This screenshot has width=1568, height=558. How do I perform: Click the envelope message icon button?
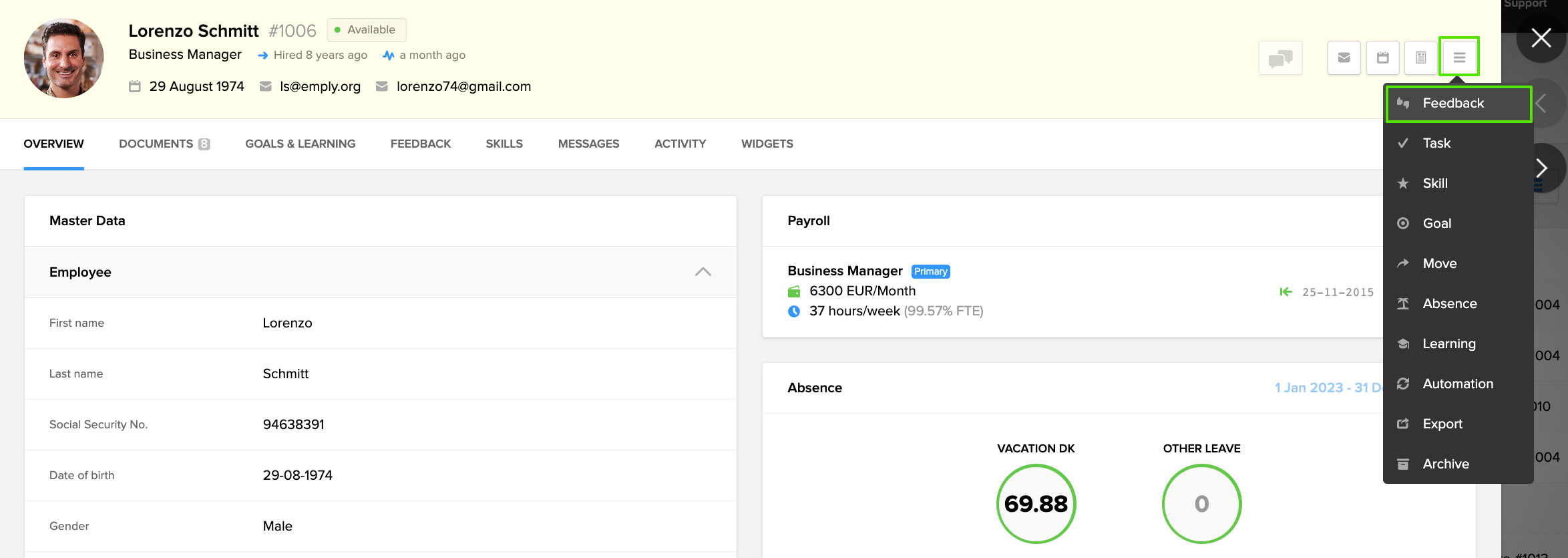coord(1344,58)
